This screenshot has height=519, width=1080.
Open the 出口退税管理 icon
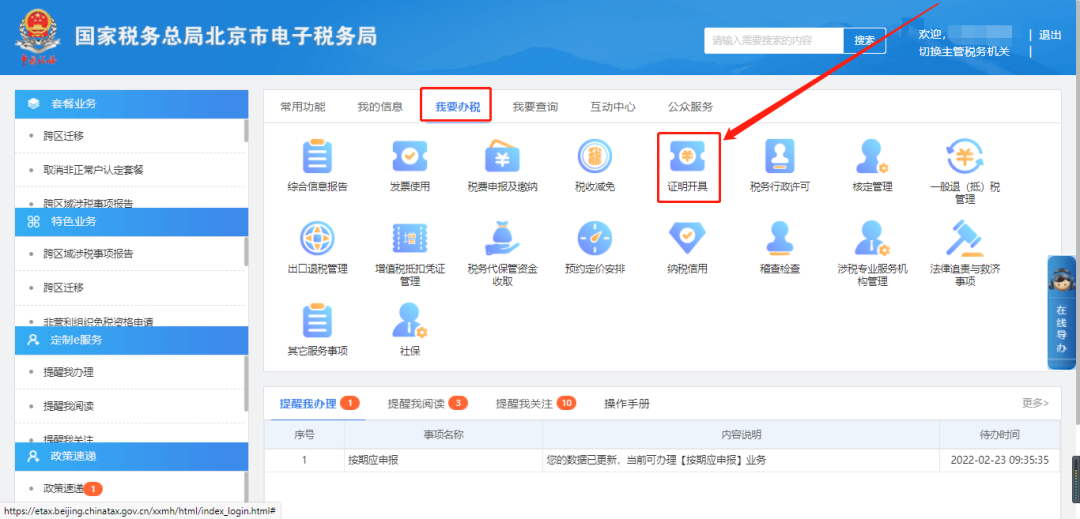[318, 238]
